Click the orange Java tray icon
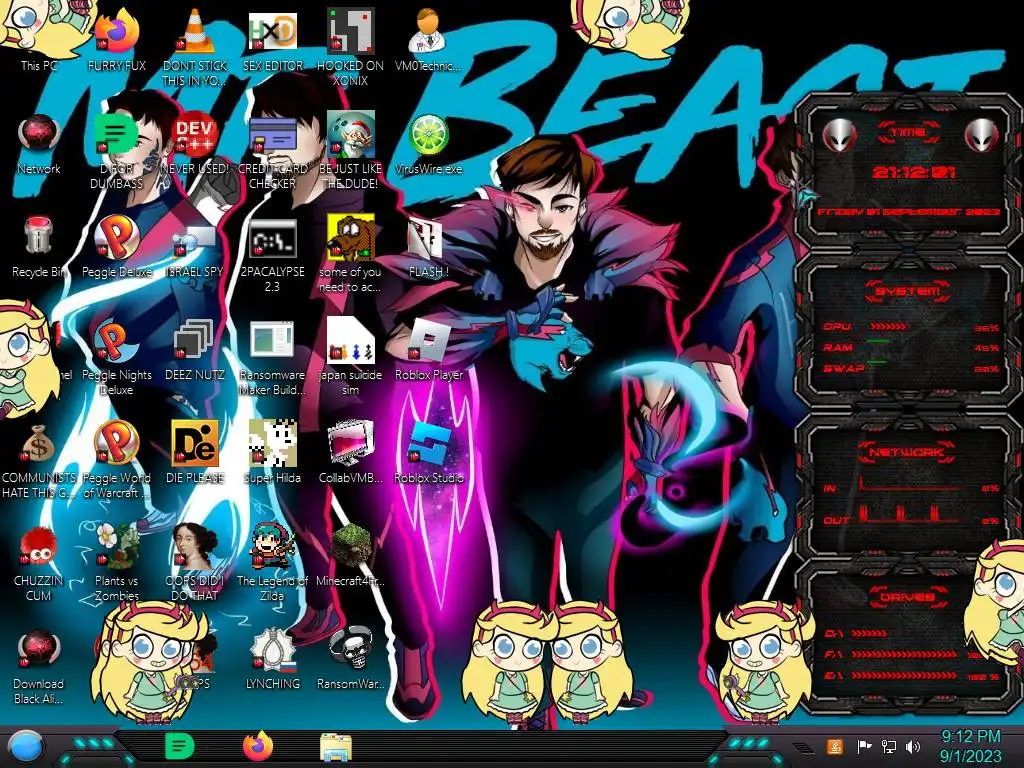The width and height of the screenshot is (1024, 768). (835, 746)
